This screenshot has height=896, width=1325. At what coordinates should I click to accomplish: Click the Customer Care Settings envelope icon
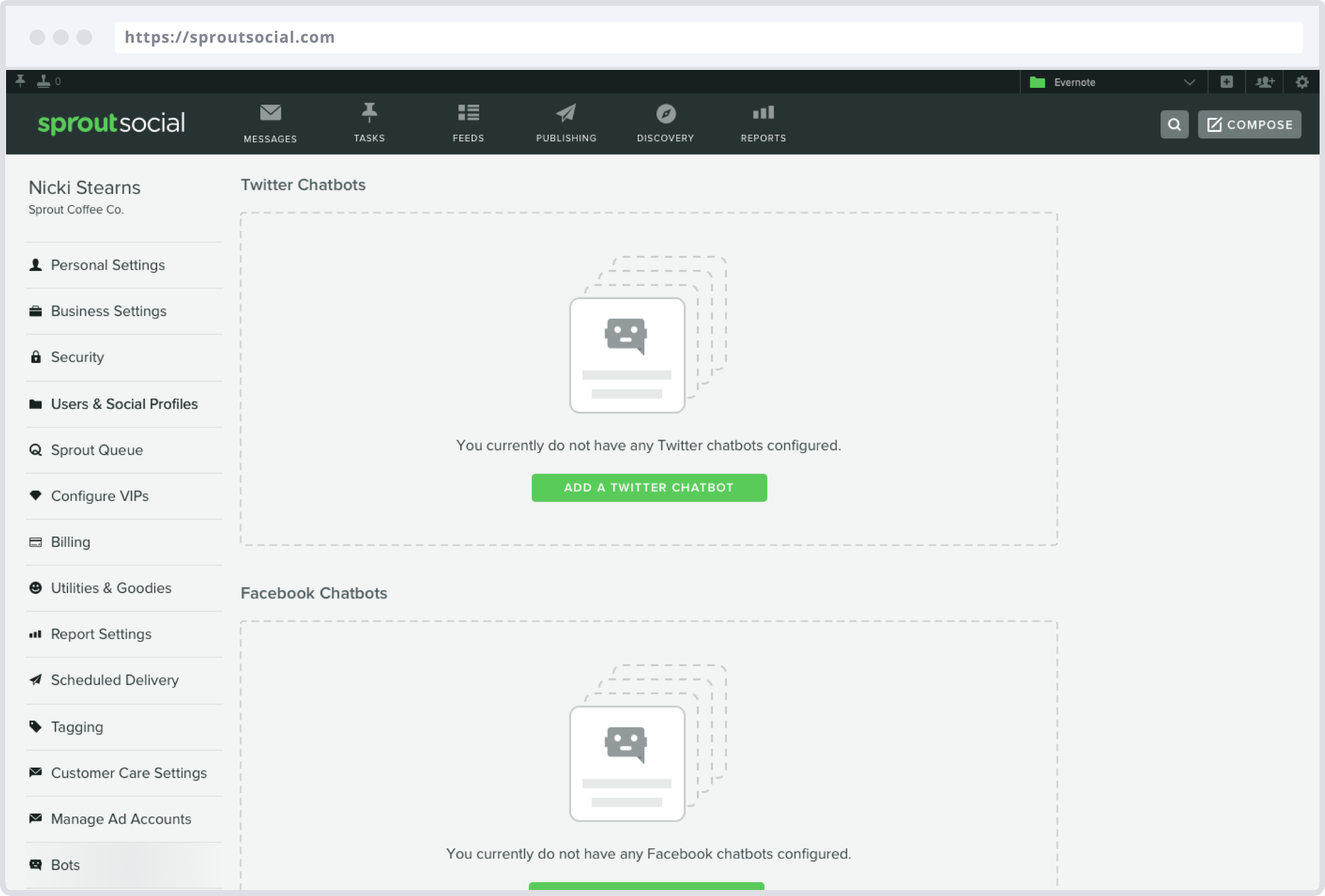pos(36,773)
